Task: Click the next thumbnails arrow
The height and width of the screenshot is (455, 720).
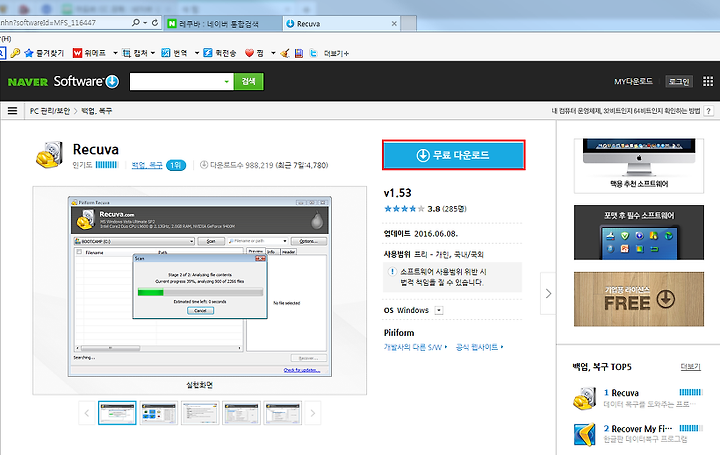Action: [313, 413]
